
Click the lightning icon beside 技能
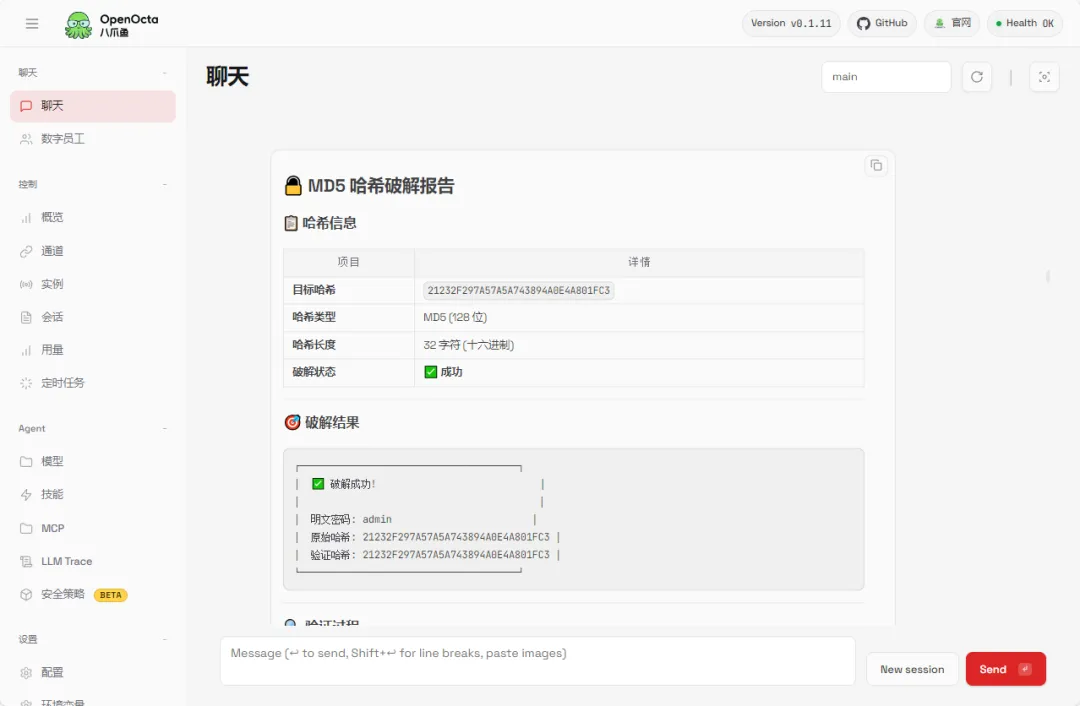coord(26,495)
